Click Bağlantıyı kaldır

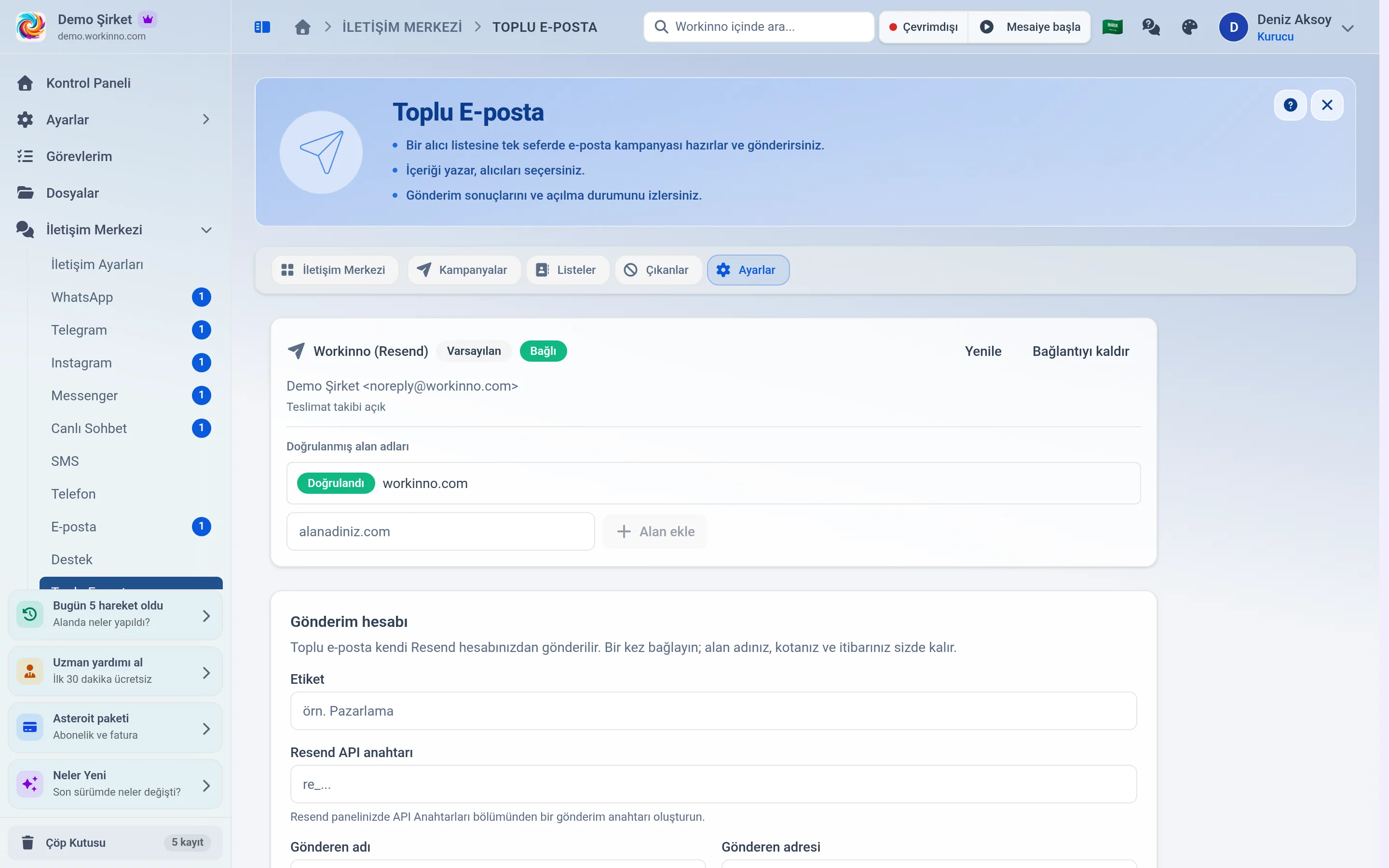point(1080,352)
